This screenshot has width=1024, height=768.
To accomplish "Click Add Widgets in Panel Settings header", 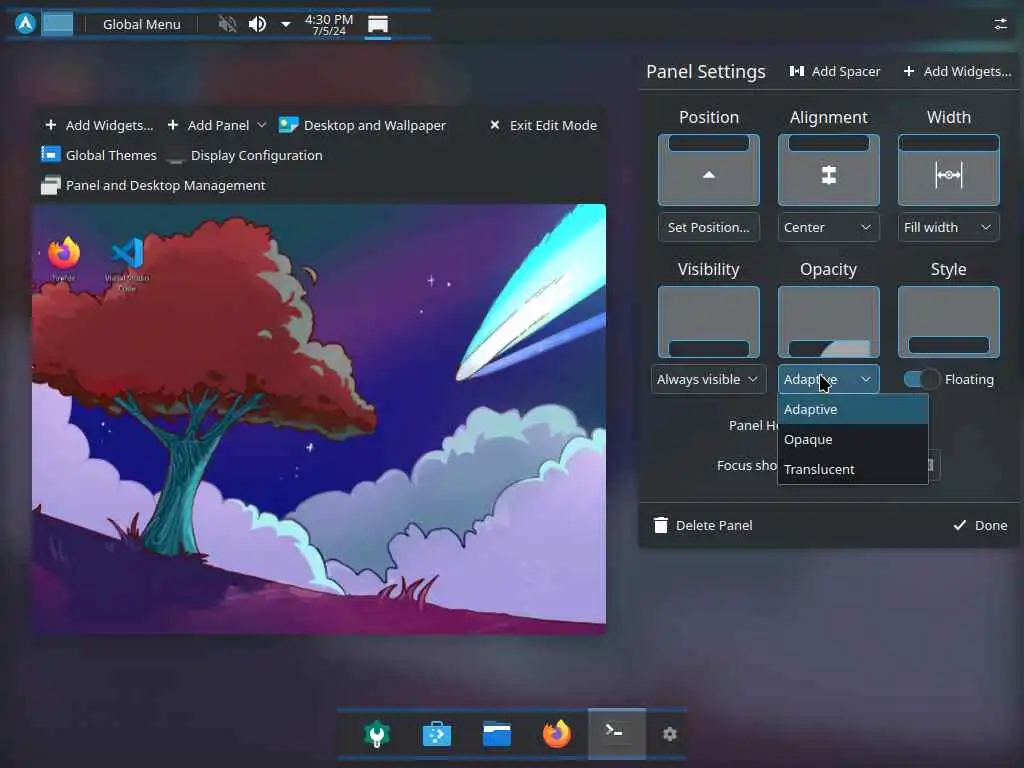I will (957, 71).
